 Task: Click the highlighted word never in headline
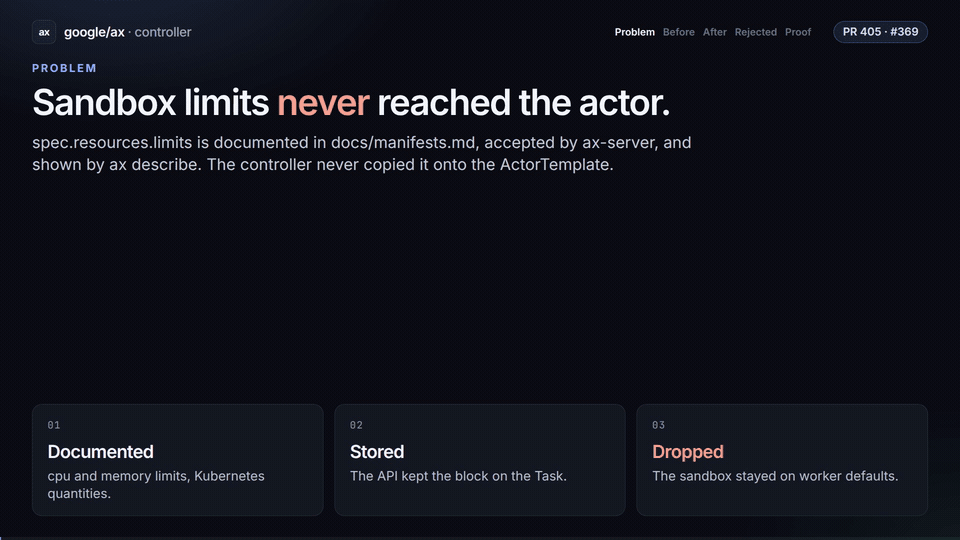coord(323,102)
